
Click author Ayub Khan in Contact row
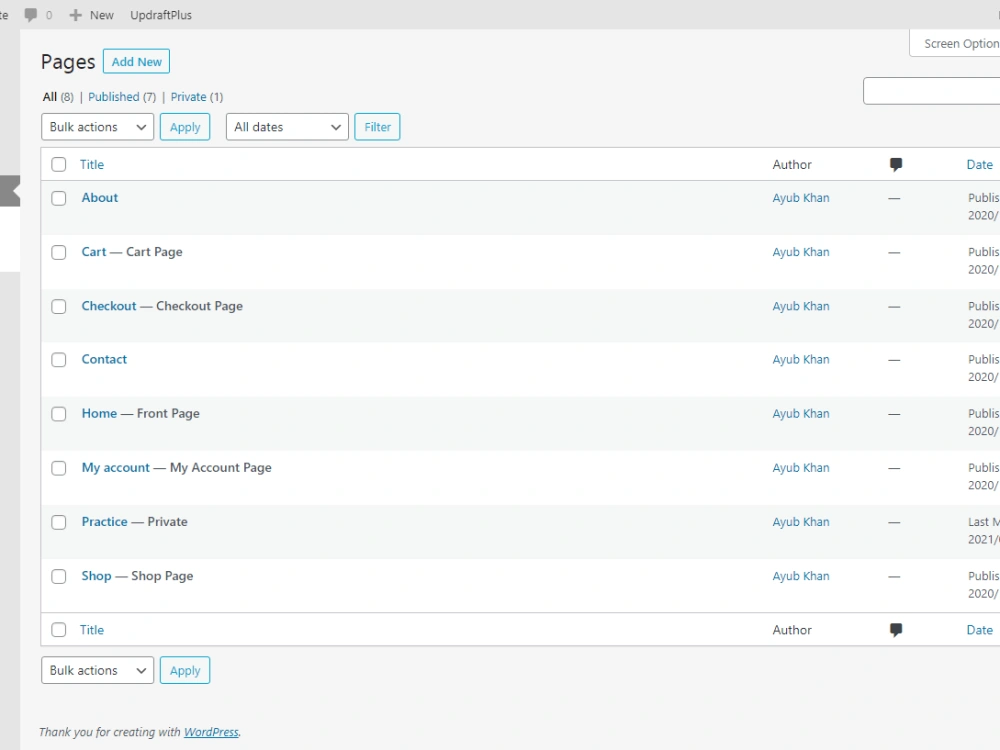(801, 359)
